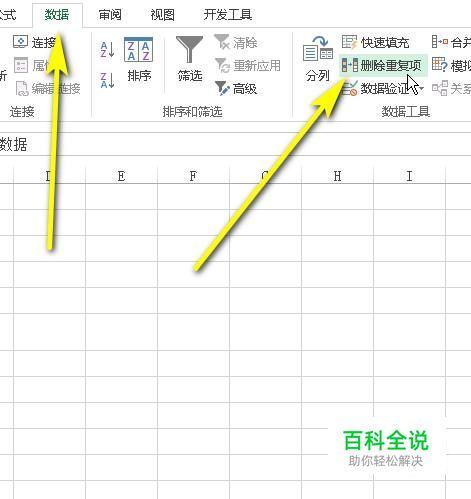Click the 删除重复项 remove duplicates button
Image resolution: width=471 pixels, height=499 pixels.
[383, 65]
